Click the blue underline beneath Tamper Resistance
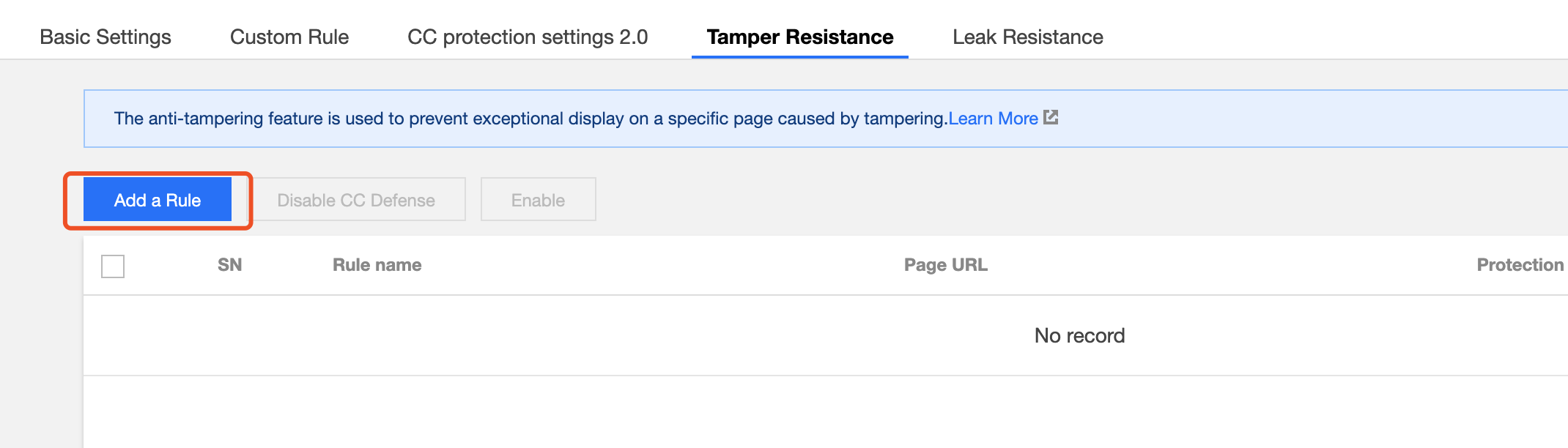1568x448 pixels. click(x=800, y=56)
